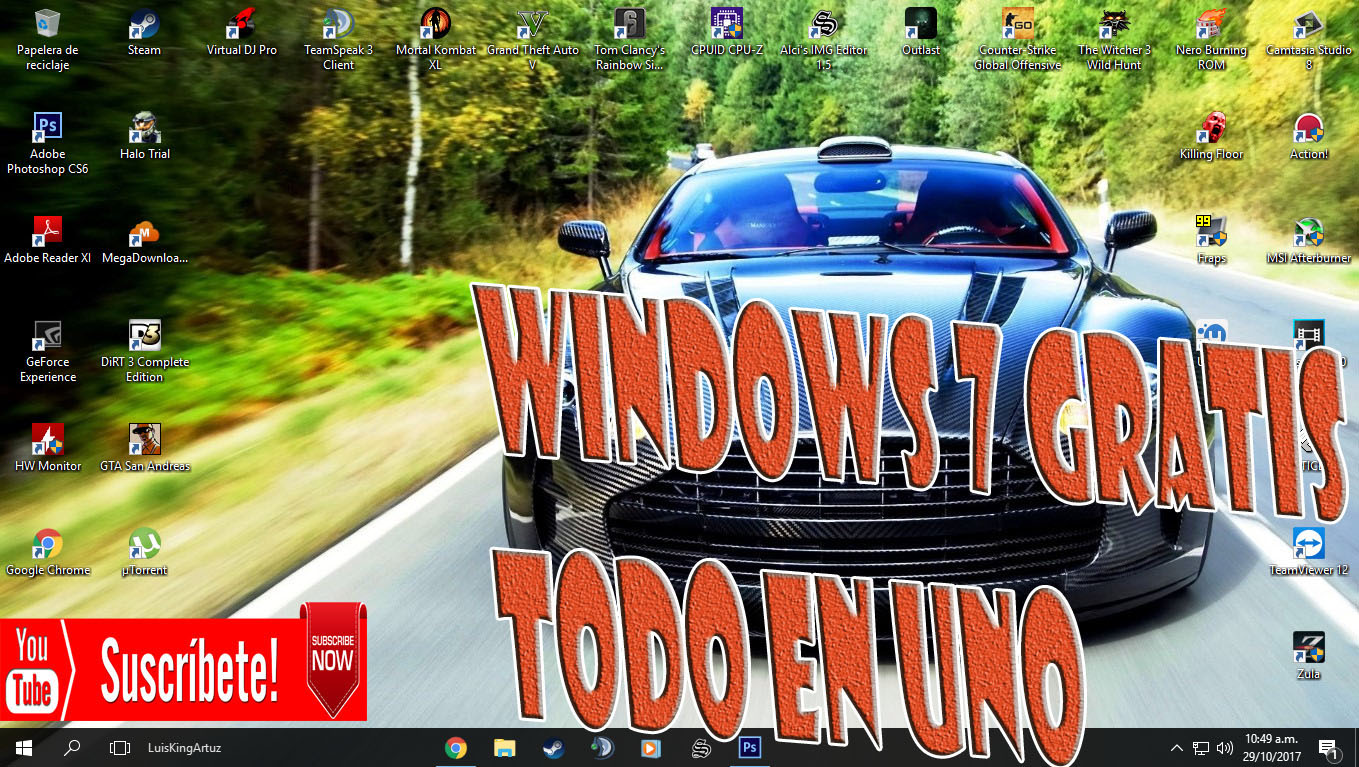The image size is (1359, 767).
Task: Open TeamSpeak from the taskbar
Action: [601, 748]
